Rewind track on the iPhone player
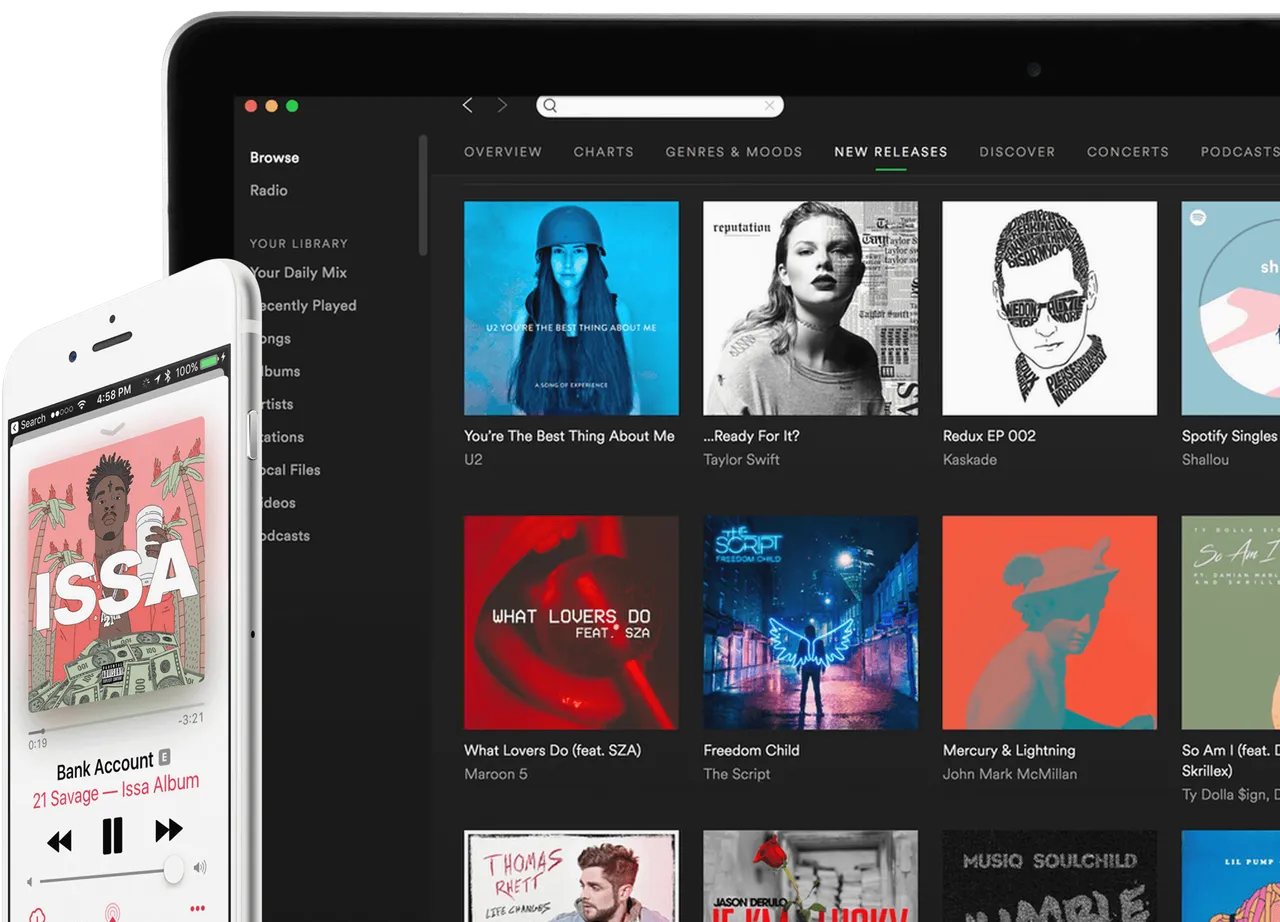Screen dimensions: 1280x922 60,842
